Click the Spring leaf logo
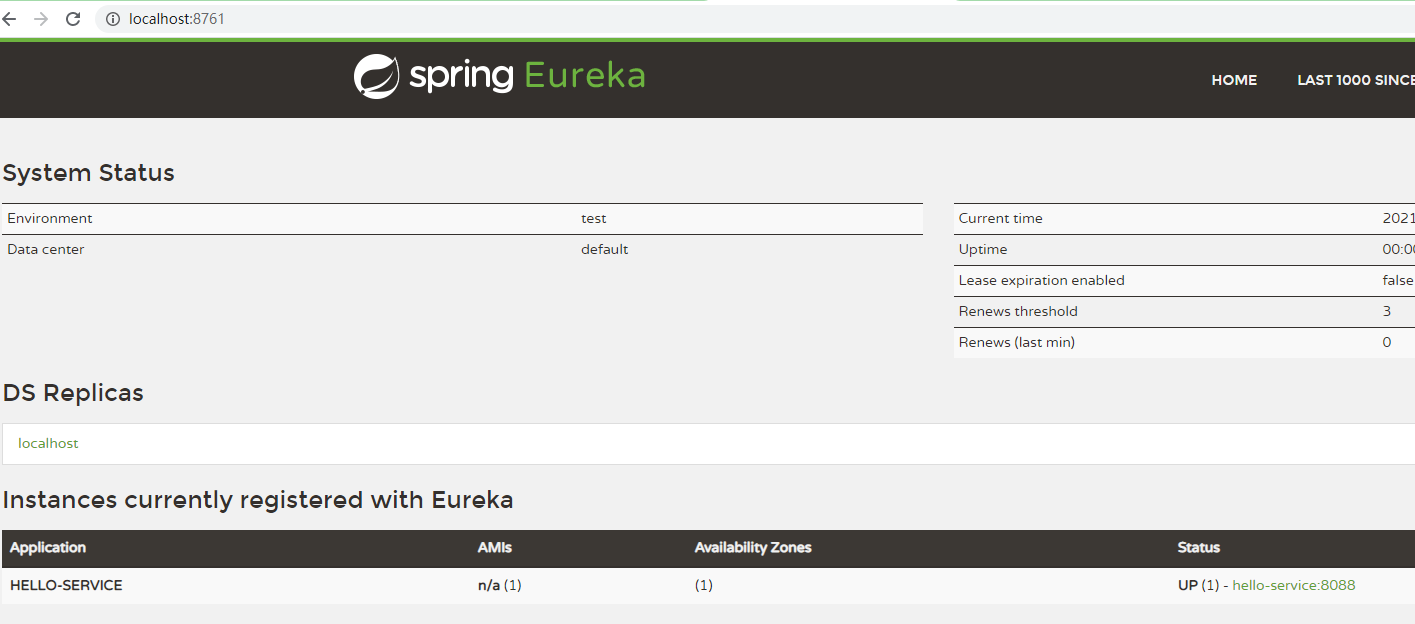 click(376, 76)
